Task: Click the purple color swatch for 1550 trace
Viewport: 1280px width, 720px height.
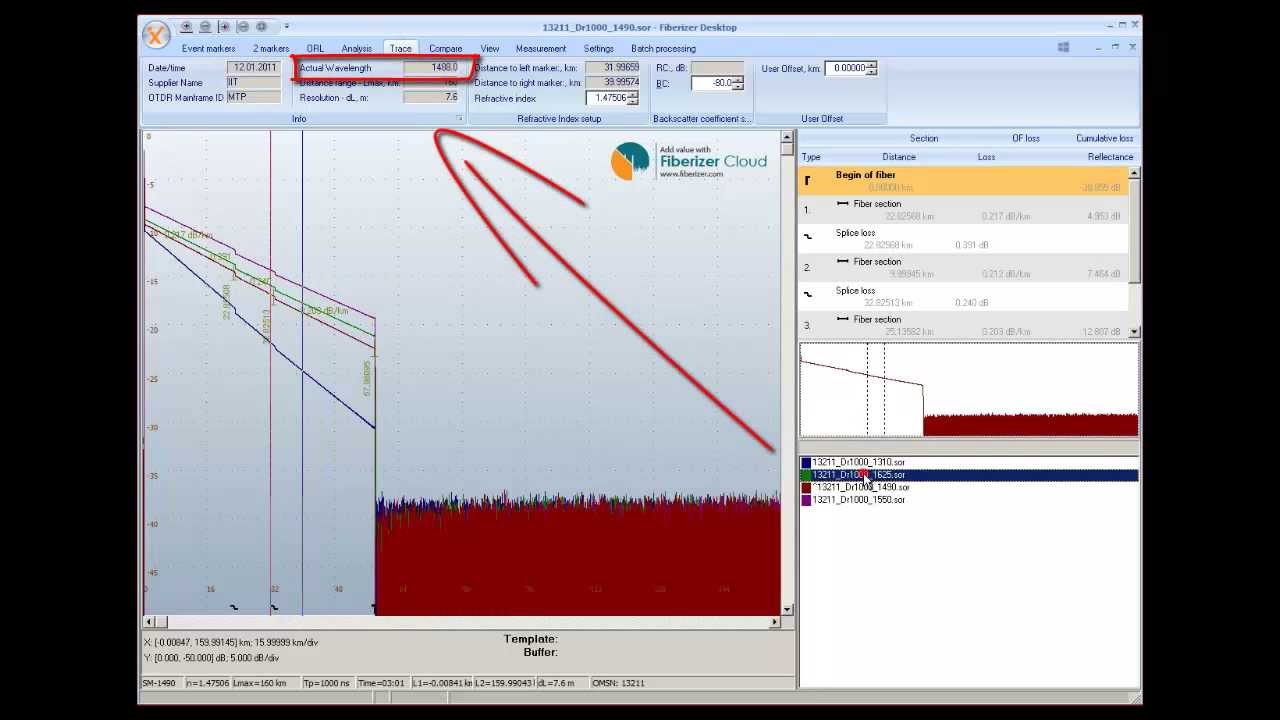Action: pyautogui.click(x=806, y=500)
